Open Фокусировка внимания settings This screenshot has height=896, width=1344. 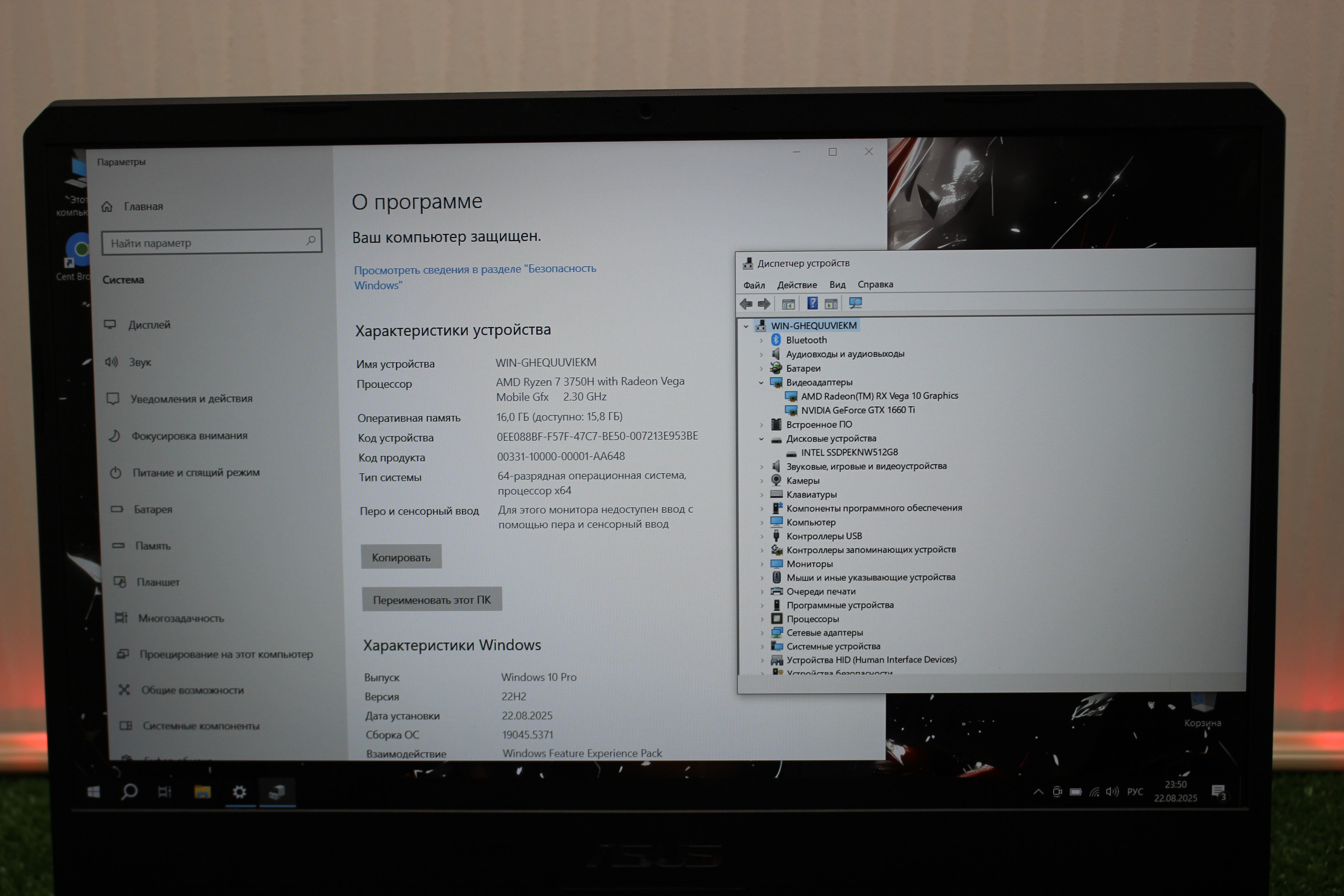[189, 436]
